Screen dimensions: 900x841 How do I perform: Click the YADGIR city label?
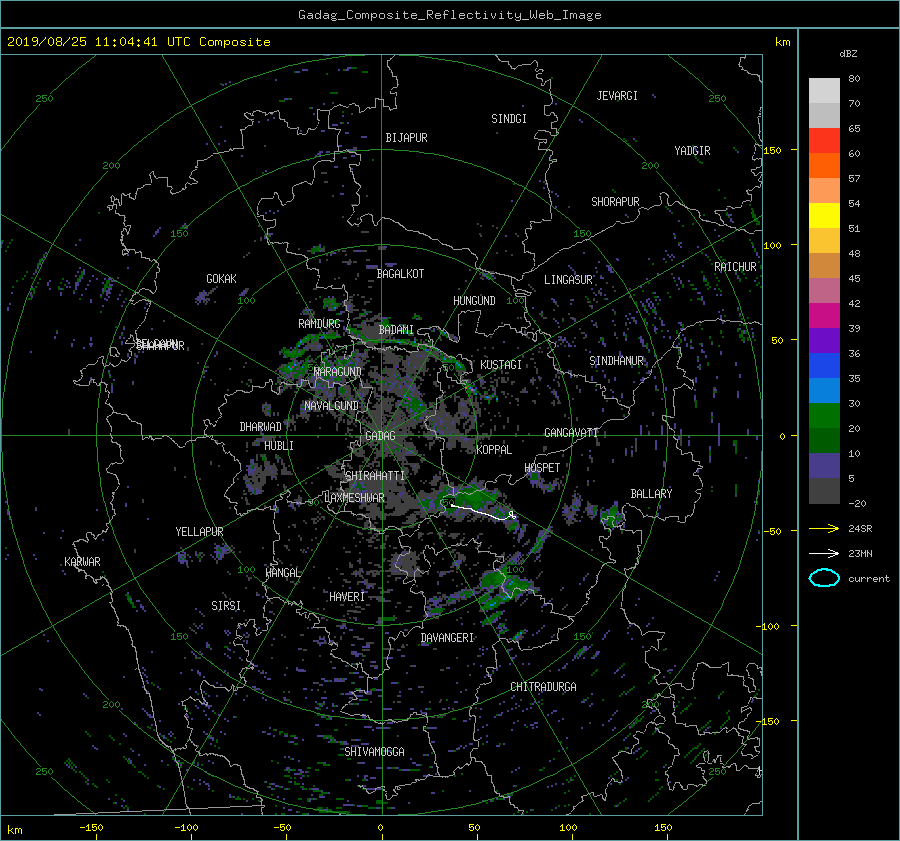click(692, 151)
